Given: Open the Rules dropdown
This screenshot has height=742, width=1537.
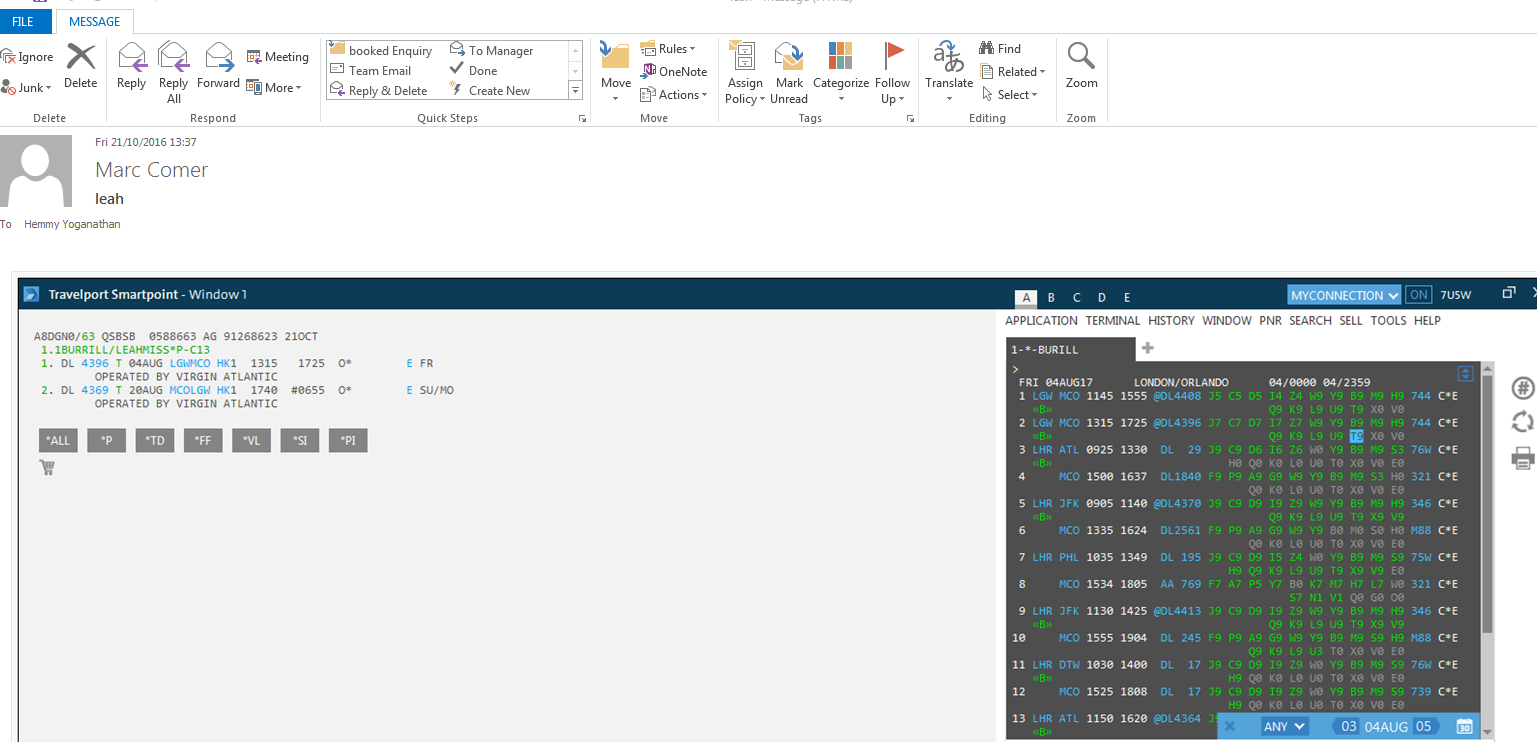Looking at the screenshot, I should point(668,49).
